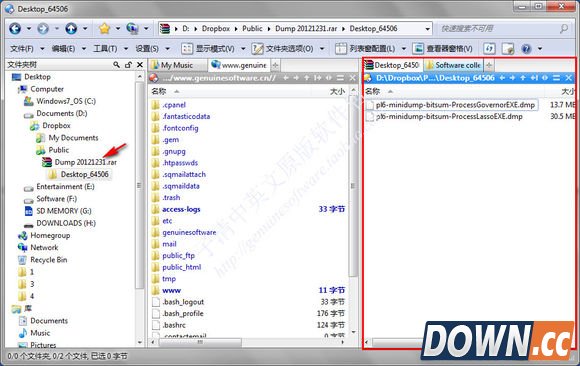Select Recycle Bin in folder tree

pyautogui.click(x=48, y=260)
